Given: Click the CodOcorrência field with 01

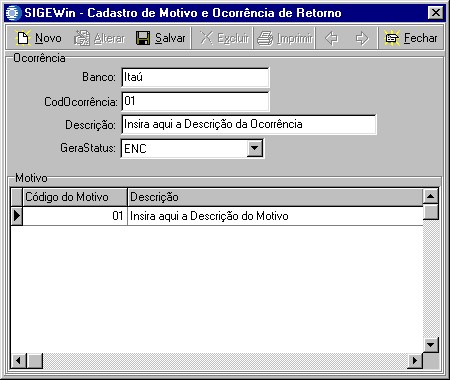Looking at the screenshot, I should (195, 101).
